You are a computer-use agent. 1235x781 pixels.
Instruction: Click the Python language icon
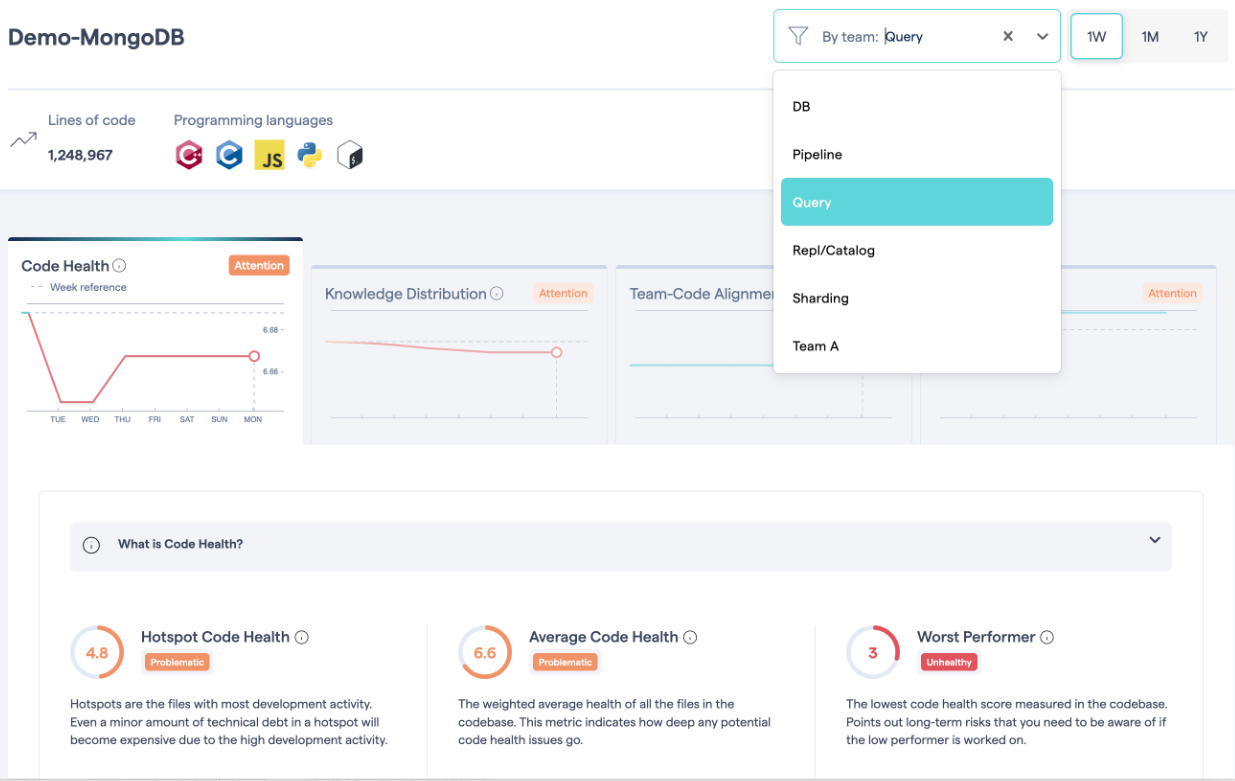pos(310,155)
